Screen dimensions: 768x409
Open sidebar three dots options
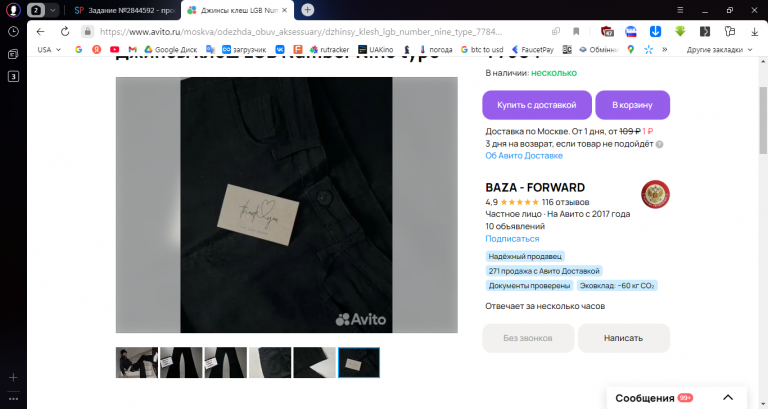(13, 399)
